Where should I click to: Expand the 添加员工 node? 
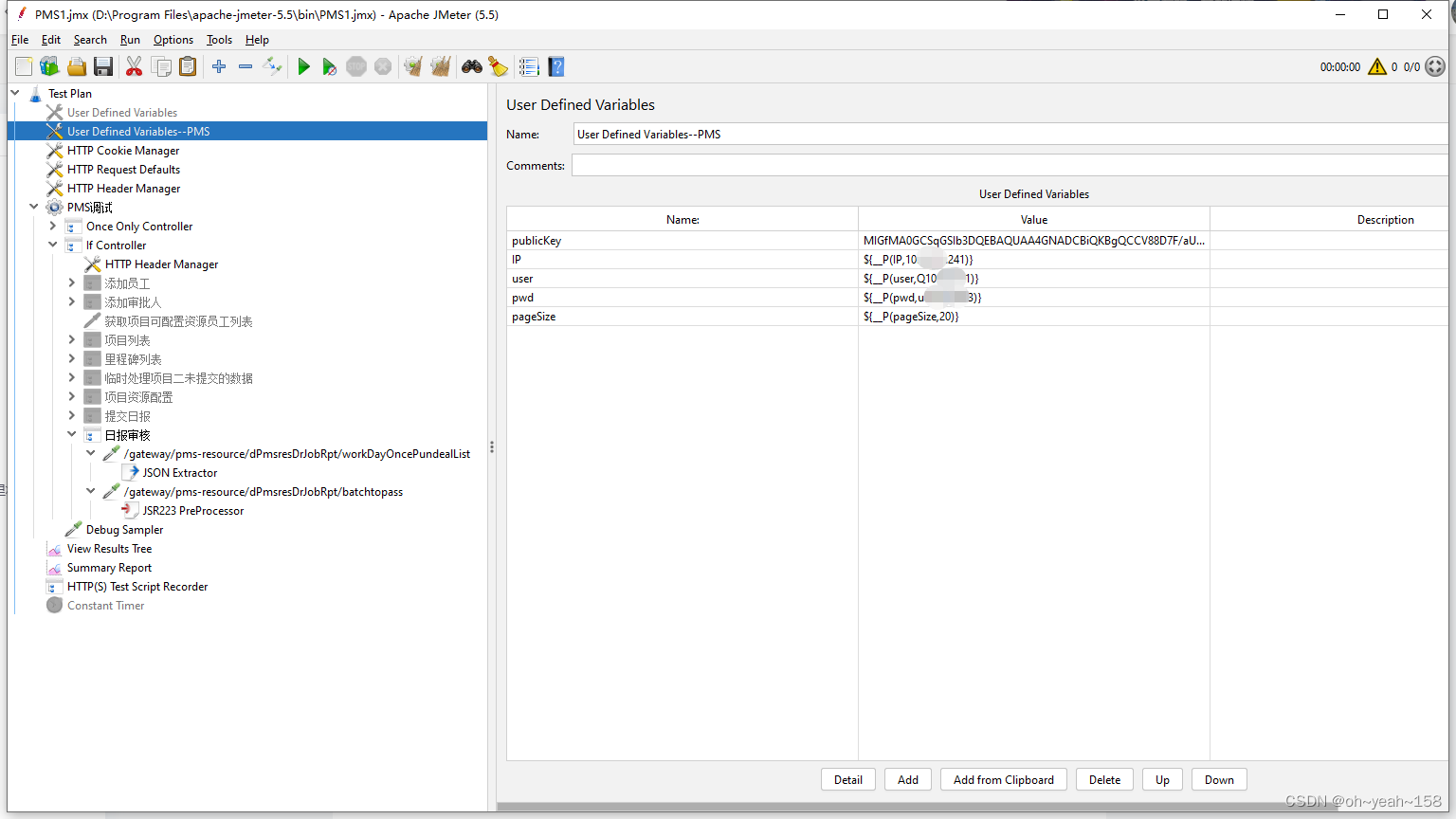click(x=72, y=282)
